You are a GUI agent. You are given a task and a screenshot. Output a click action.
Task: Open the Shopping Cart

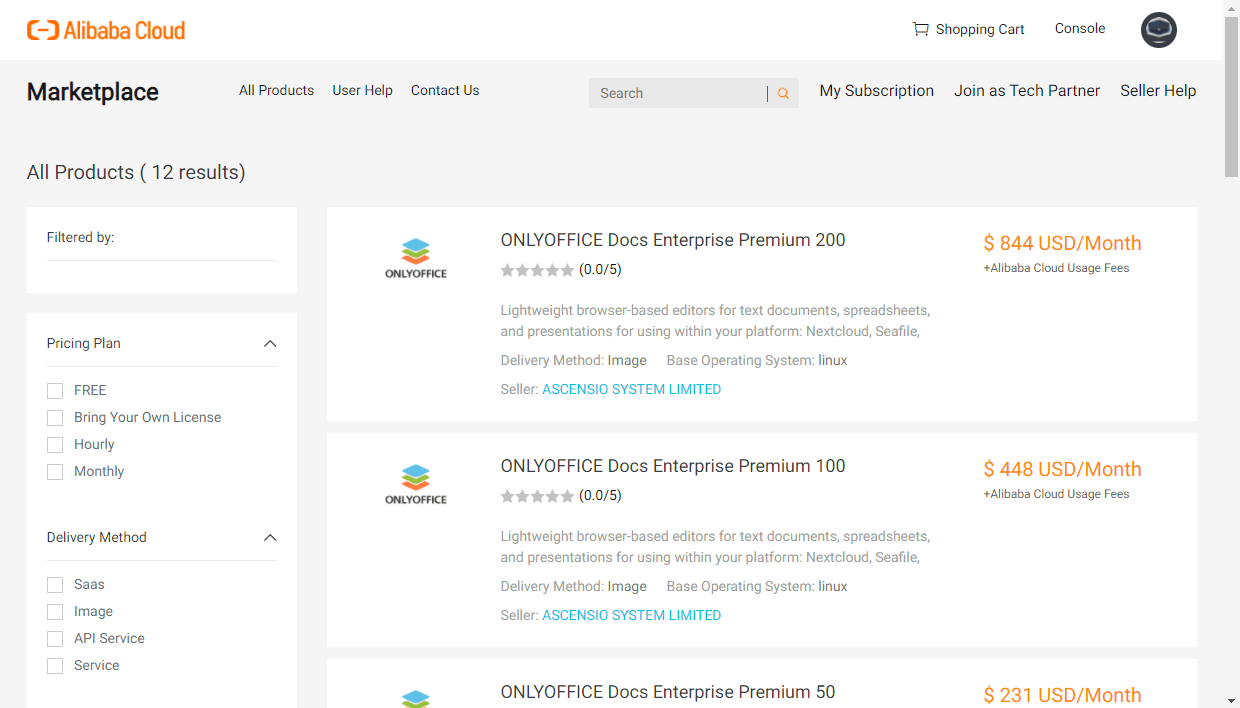[x=967, y=29]
